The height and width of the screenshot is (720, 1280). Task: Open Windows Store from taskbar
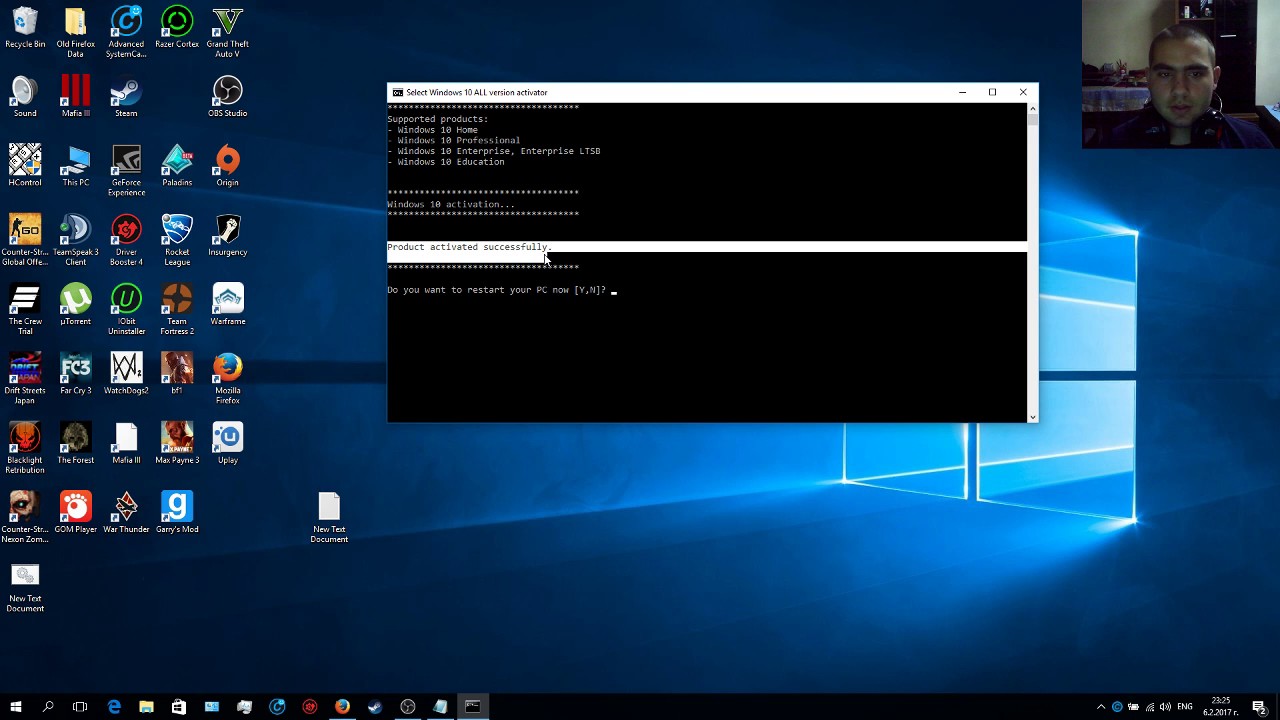179,707
